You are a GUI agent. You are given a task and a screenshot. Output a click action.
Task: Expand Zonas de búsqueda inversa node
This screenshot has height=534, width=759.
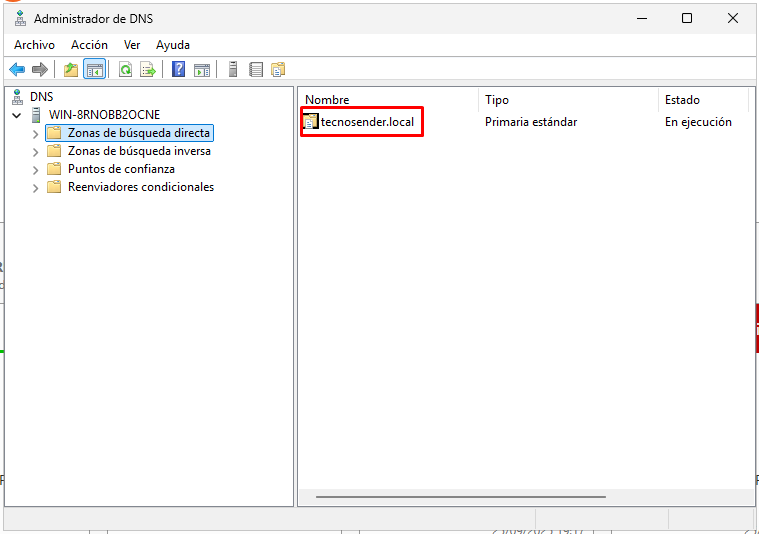[36, 151]
